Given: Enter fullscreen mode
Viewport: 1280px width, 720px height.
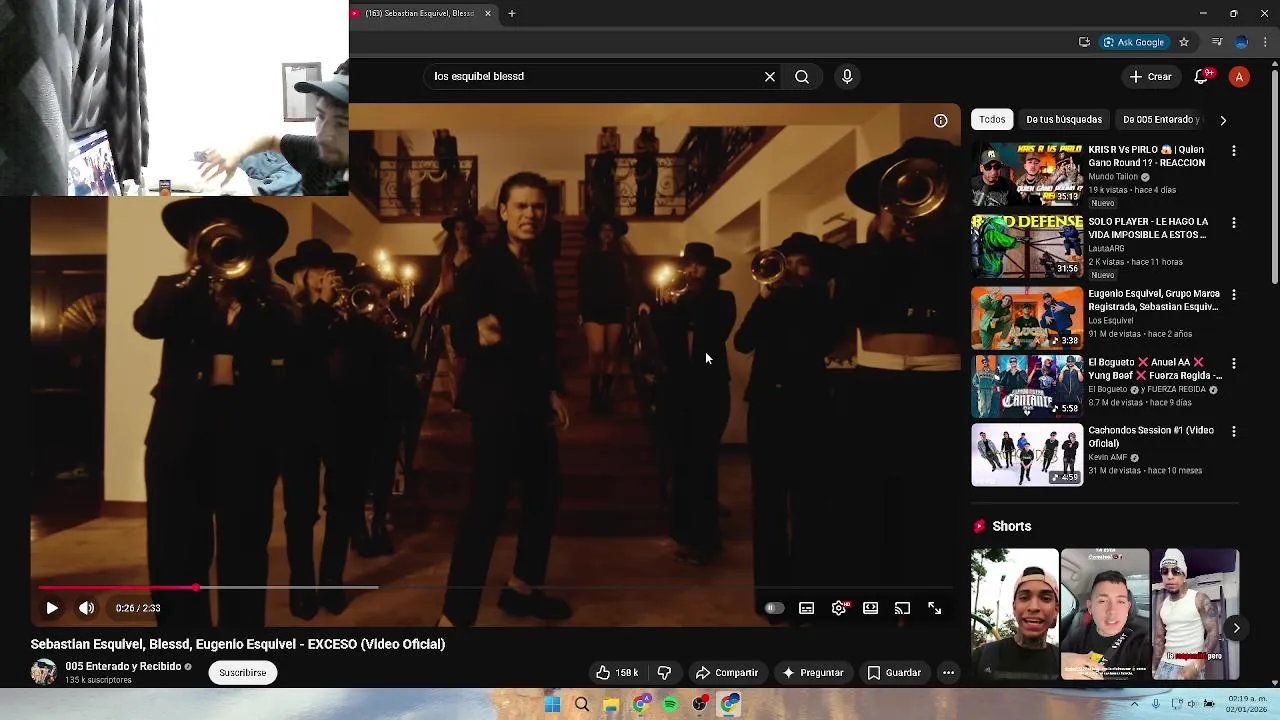Looking at the screenshot, I should tap(934, 608).
